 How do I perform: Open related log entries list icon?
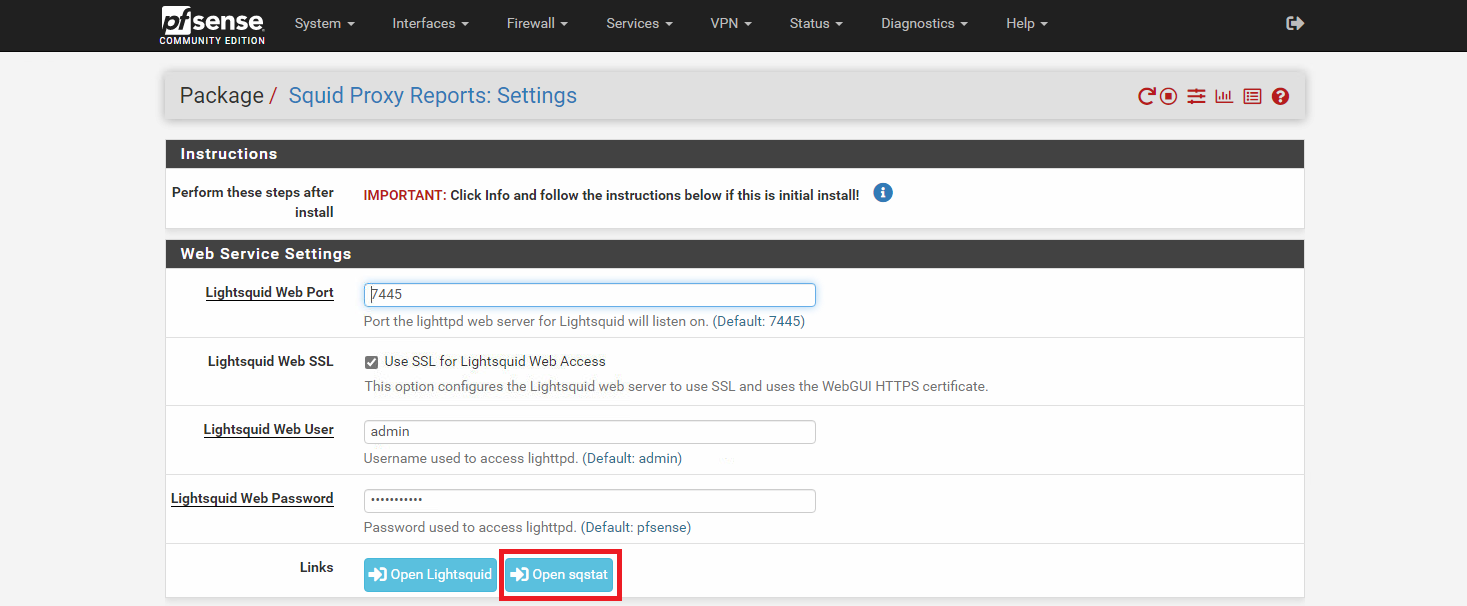click(x=1252, y=96)
